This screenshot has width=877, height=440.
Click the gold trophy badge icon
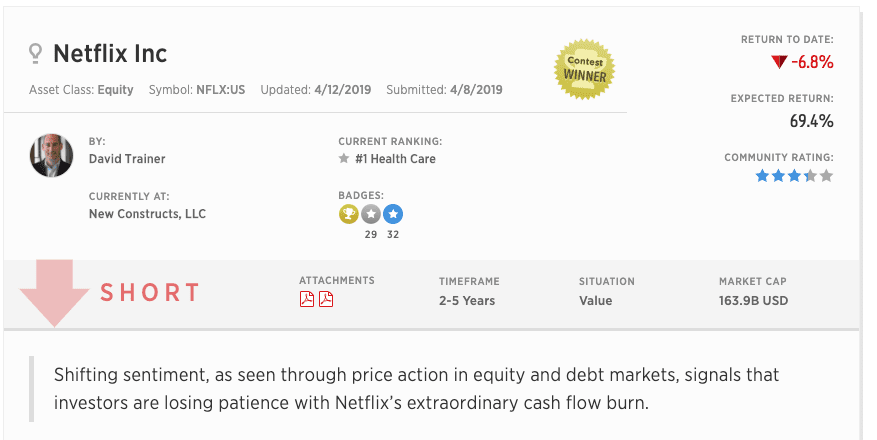348,214
